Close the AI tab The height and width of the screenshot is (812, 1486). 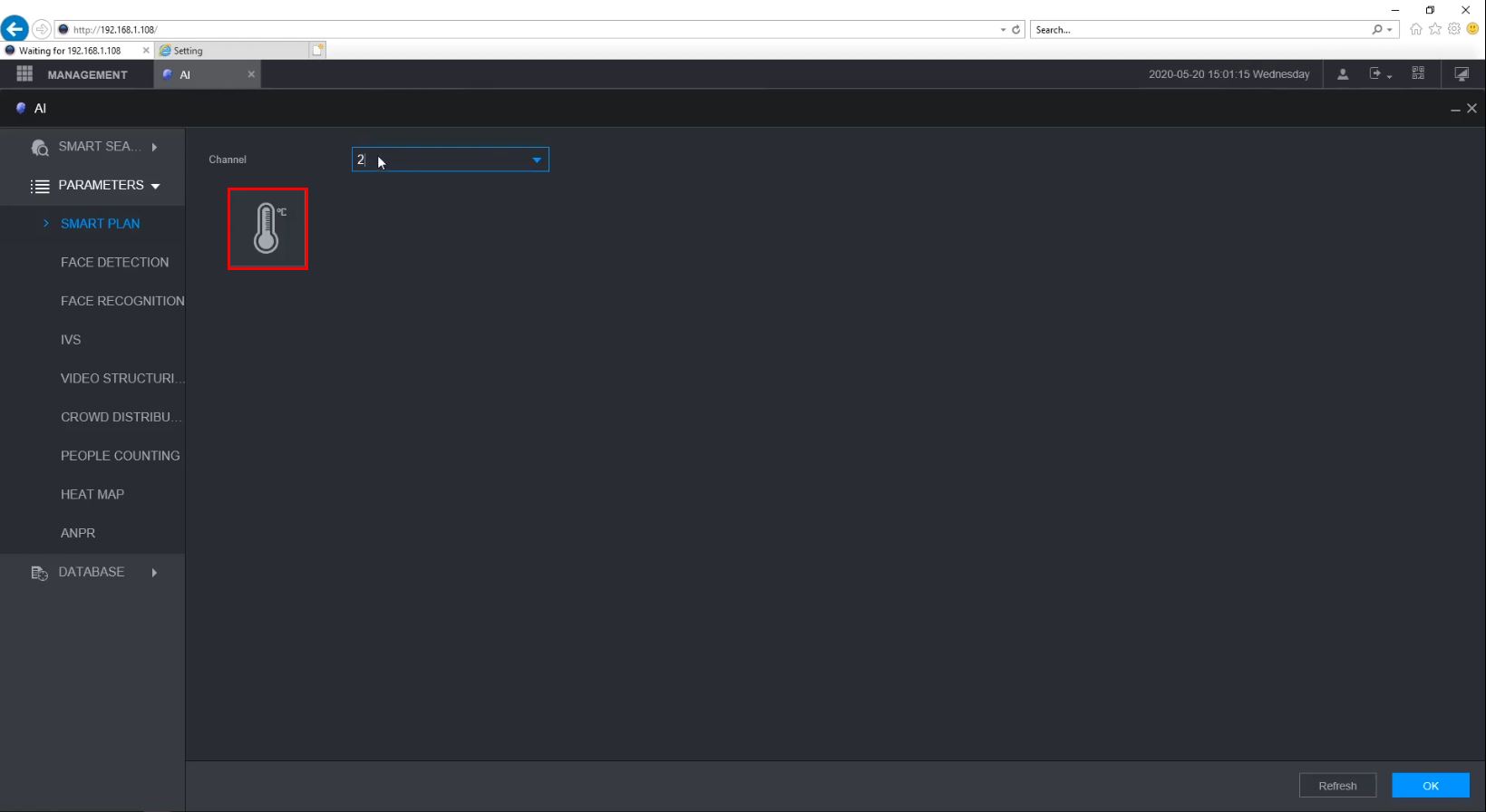(251, 74)
